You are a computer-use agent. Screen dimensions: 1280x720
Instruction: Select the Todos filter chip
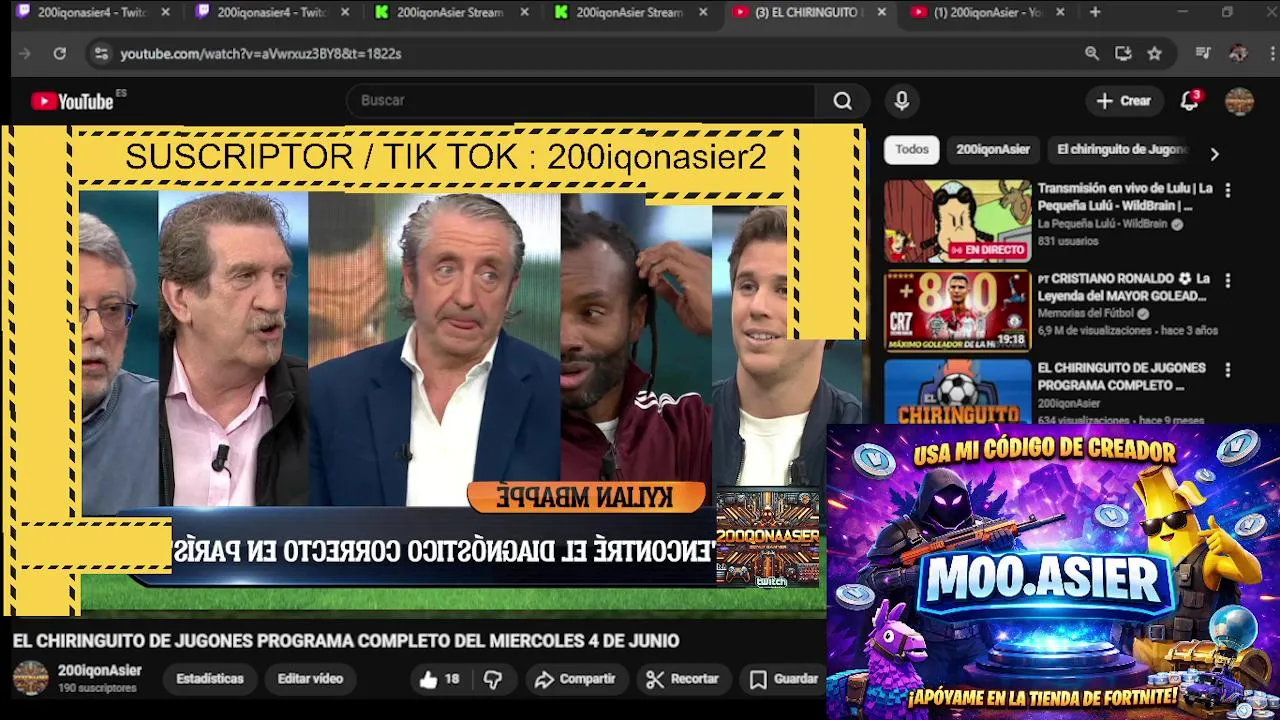tap(912, 149)
